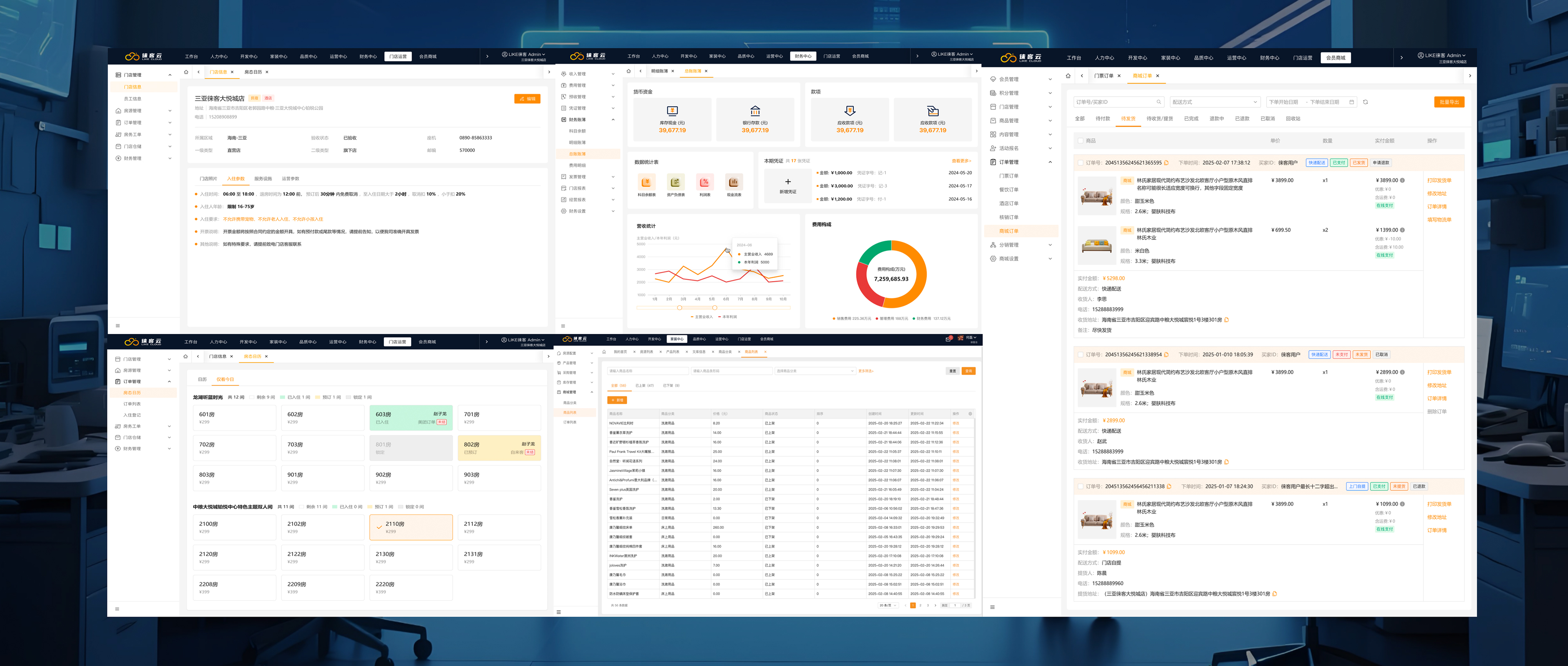Click the refresh icon beside order date range
This screenshot has width=1568, height=666.
tap(1365, 102)
